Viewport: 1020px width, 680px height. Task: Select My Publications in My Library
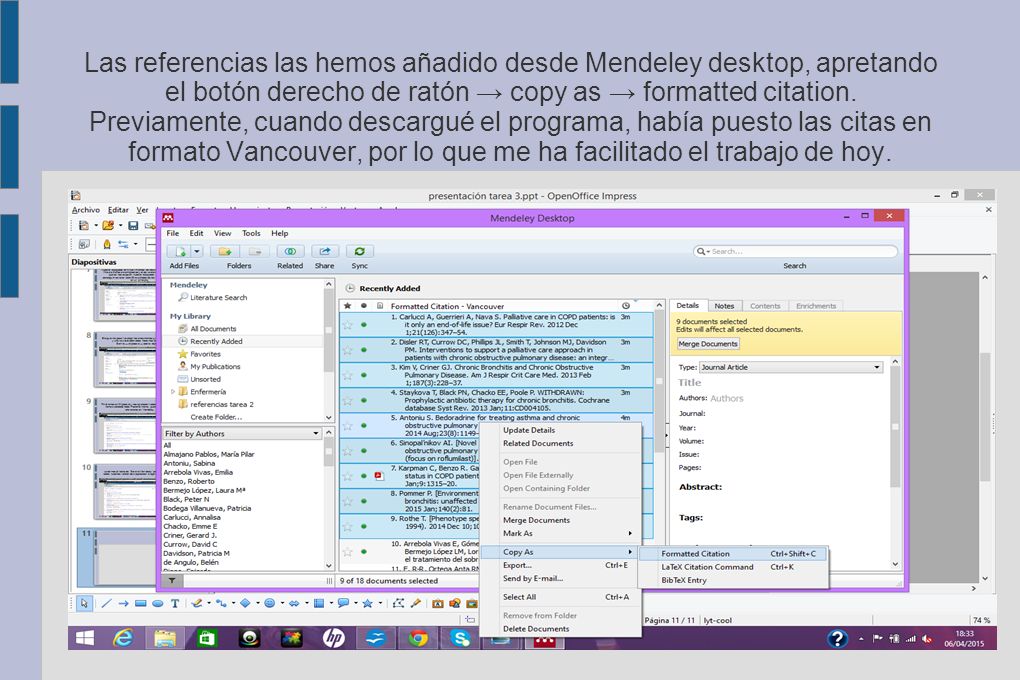(215, 366)
